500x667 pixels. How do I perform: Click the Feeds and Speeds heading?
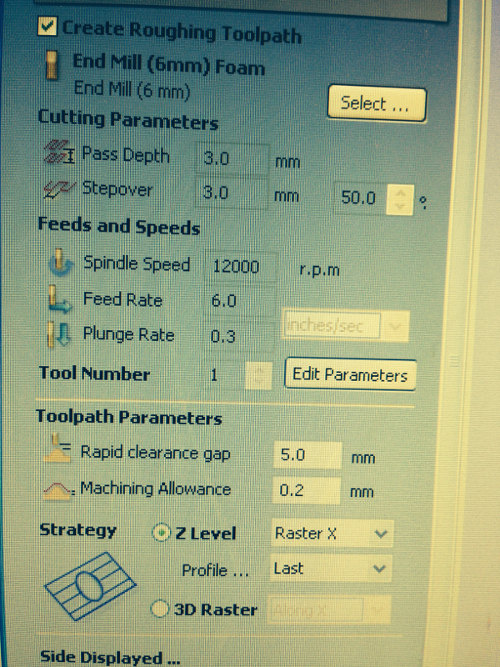point(119,226)
